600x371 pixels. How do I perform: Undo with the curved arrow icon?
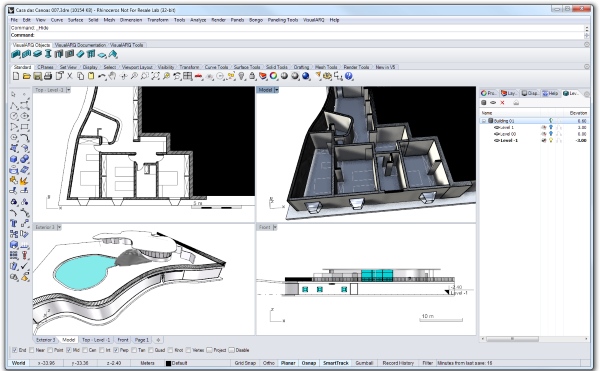(x=102, y=76)
